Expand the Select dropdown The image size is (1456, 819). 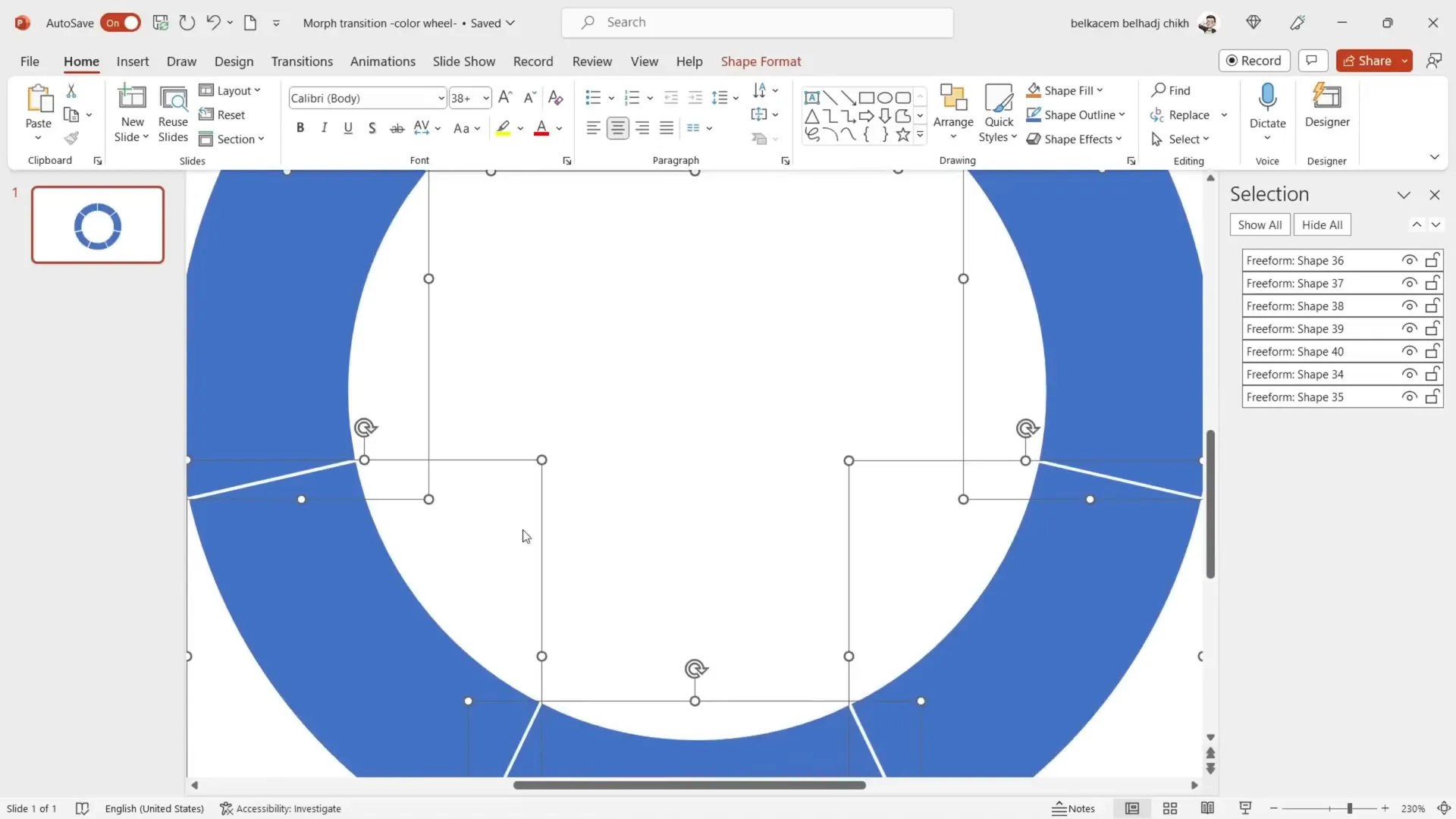[x=1181, y=139]
